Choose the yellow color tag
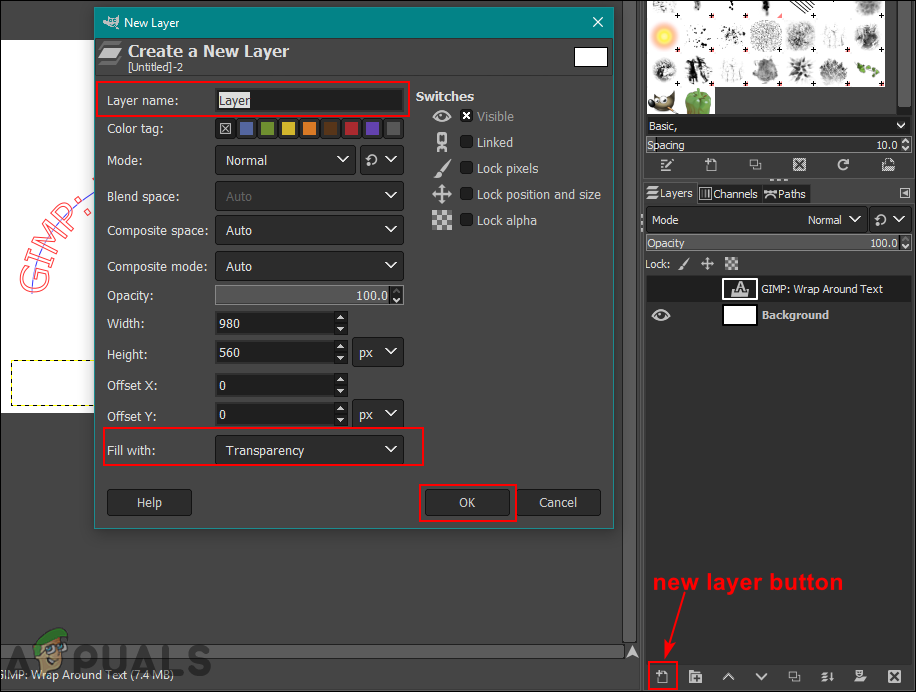 (288, 128)
